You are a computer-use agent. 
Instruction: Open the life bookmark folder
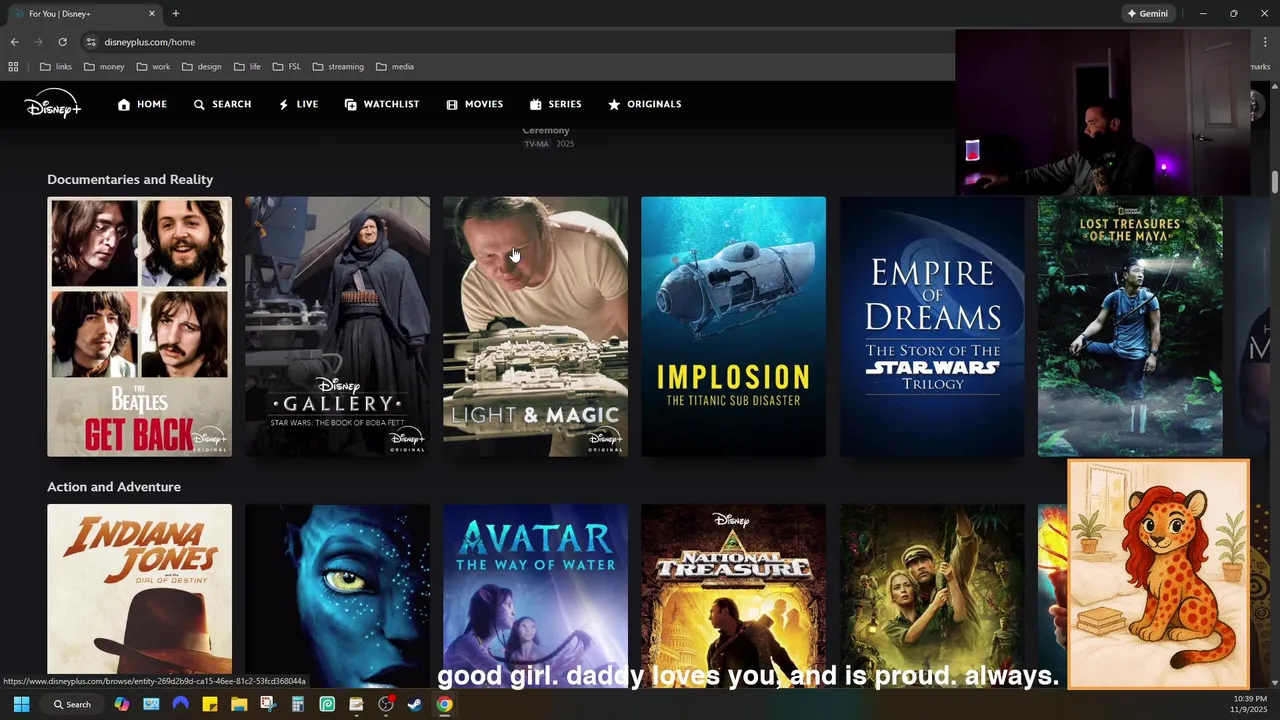point(247,67)
